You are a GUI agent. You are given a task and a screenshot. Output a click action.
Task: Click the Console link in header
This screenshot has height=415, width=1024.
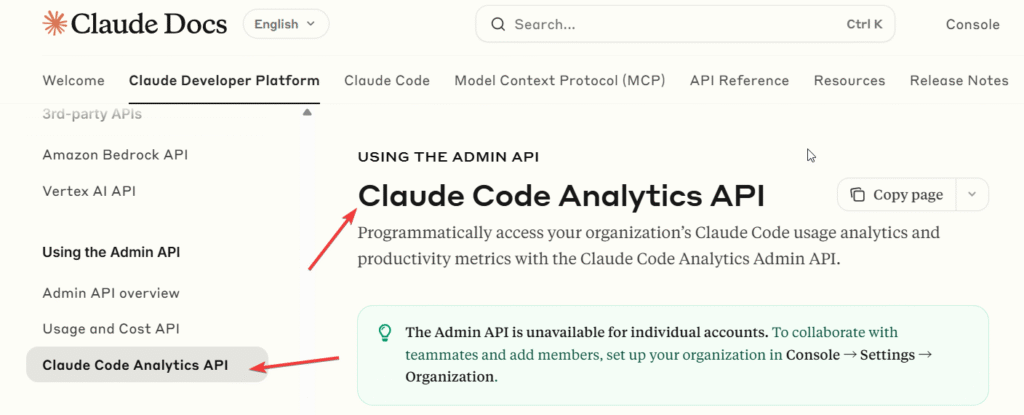(972, 24)
